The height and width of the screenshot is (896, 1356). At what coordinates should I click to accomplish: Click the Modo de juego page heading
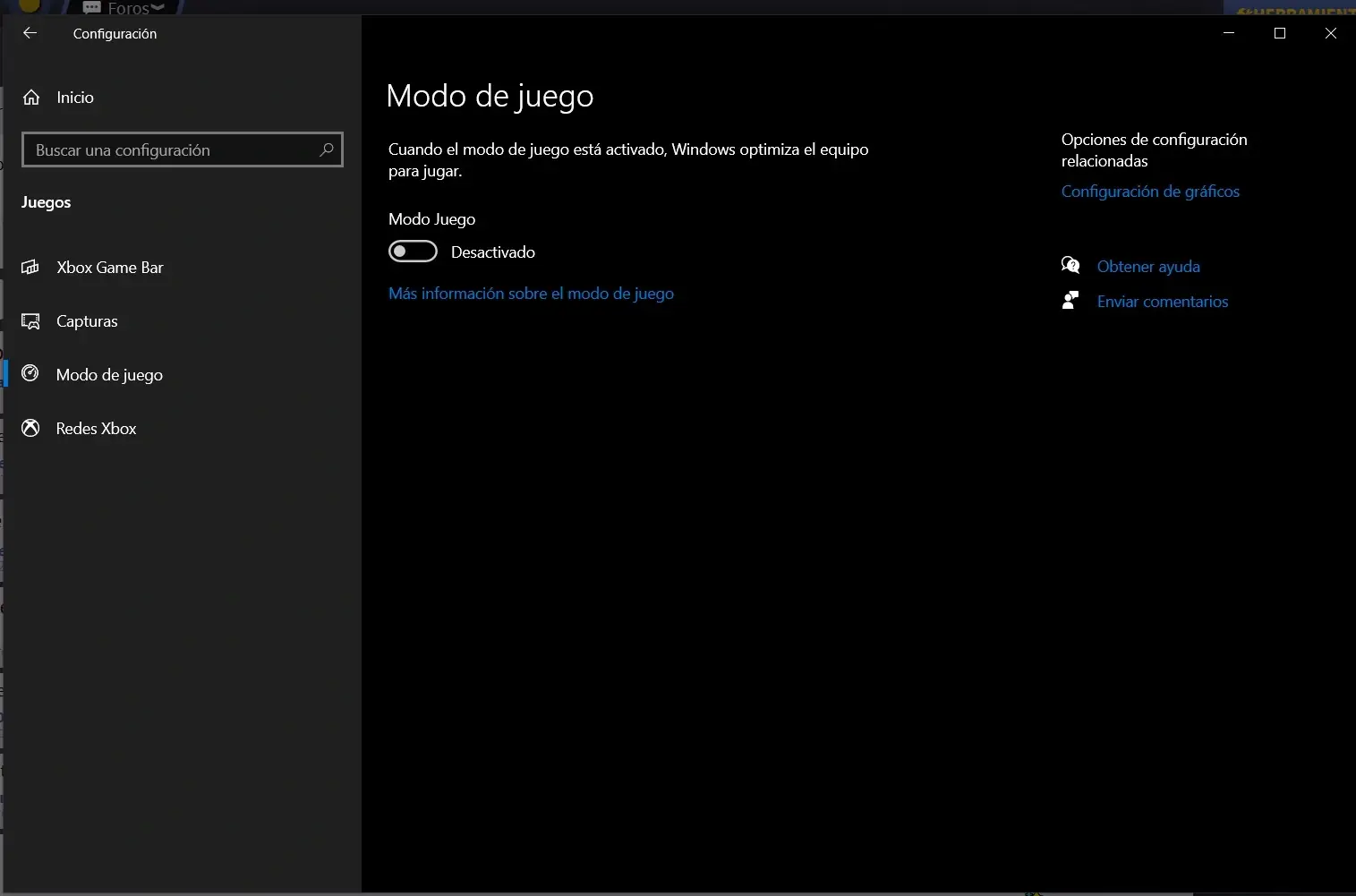pos(490,96)
